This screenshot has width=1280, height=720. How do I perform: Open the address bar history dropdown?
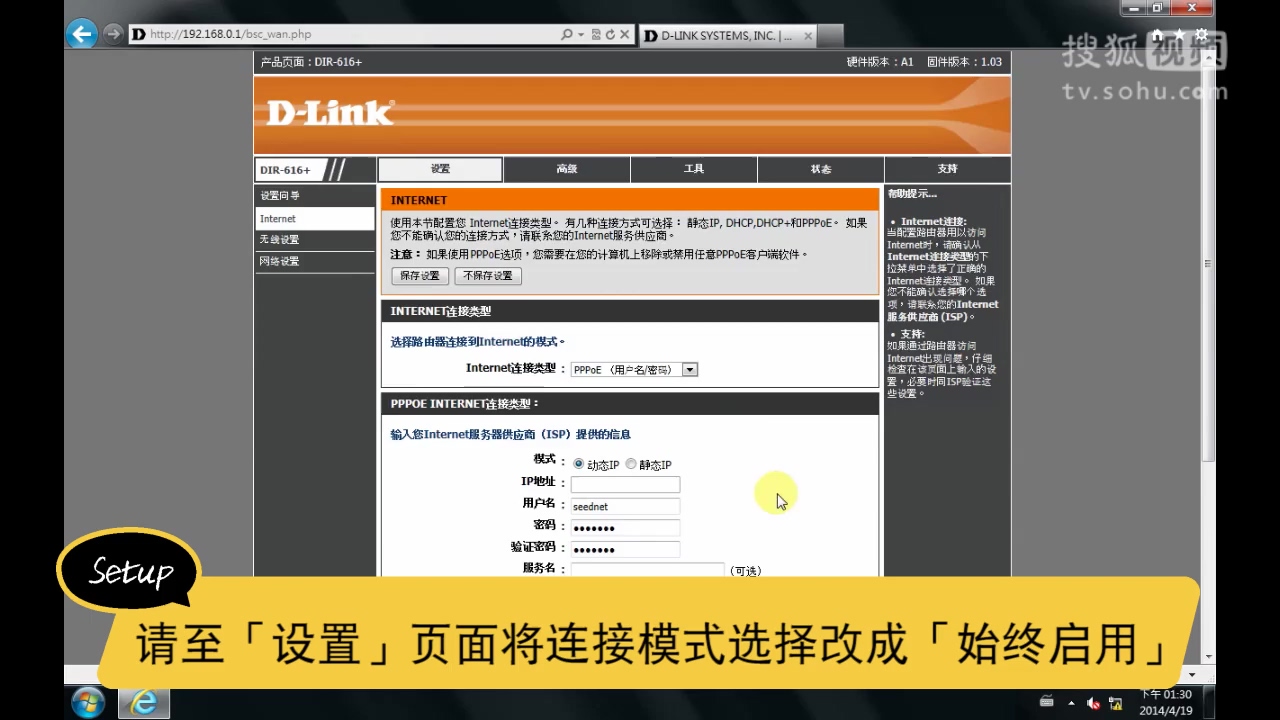coord(581,34)
